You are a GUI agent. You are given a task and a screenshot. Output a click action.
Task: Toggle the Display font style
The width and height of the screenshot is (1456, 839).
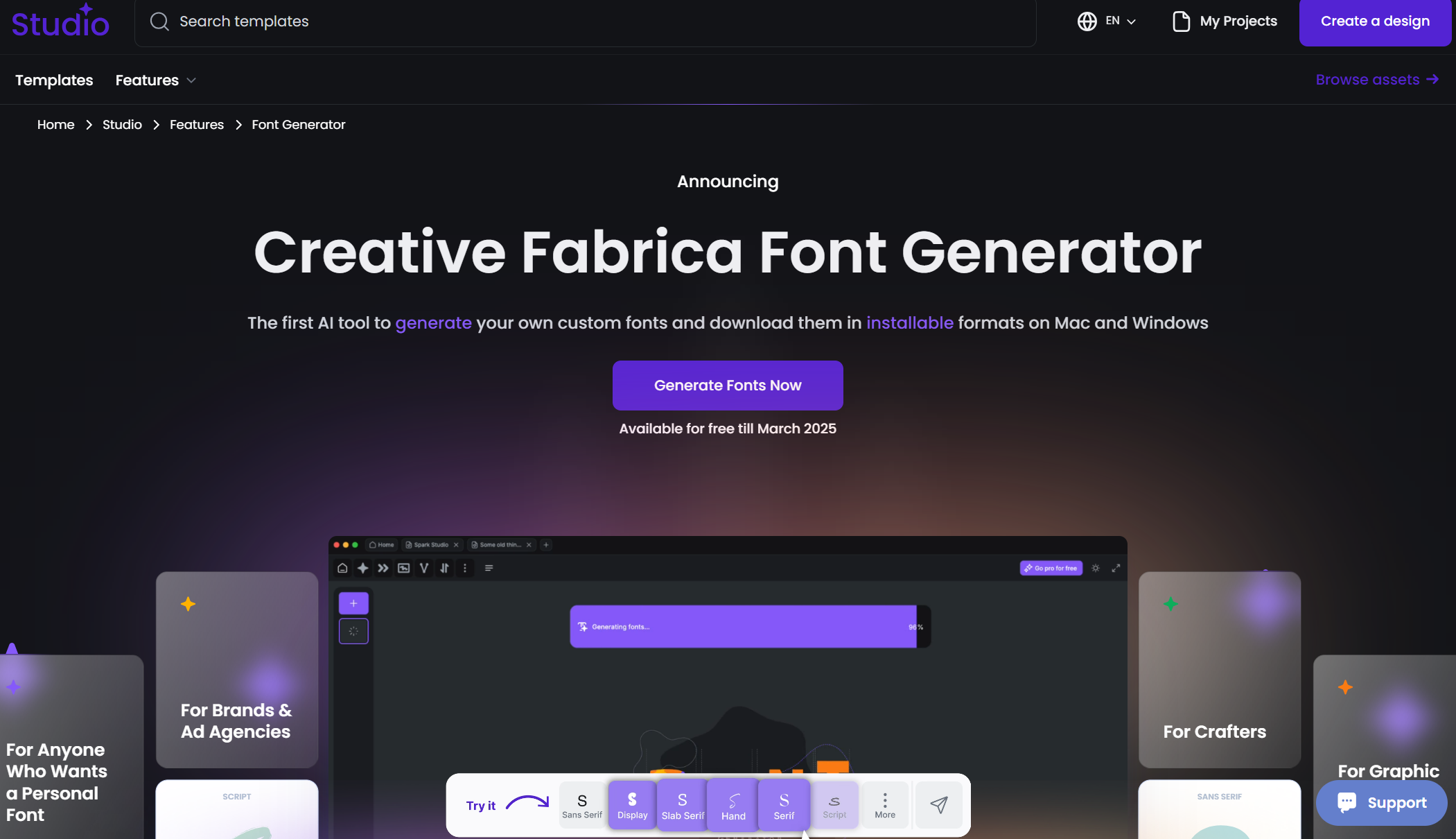632,805
